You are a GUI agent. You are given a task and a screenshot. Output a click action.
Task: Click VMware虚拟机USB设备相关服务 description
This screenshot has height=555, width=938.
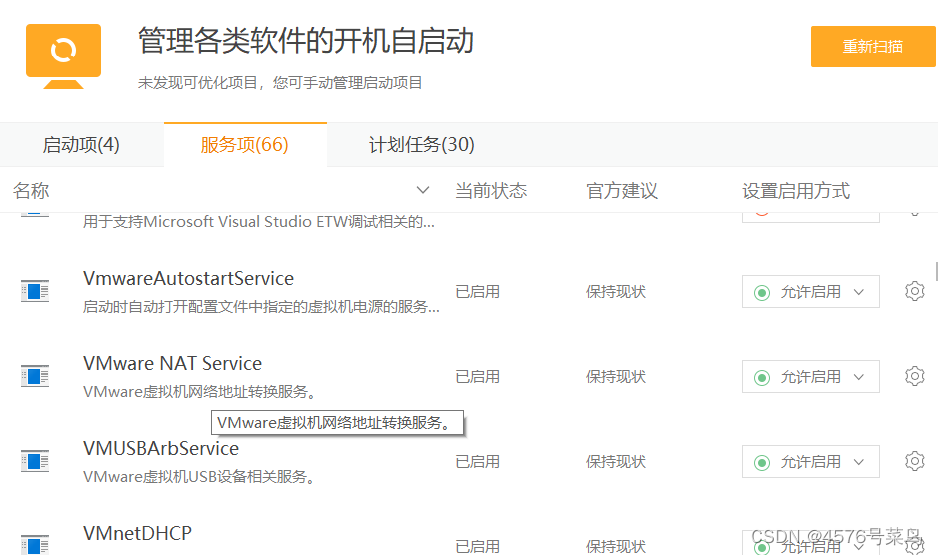(199, 477)
